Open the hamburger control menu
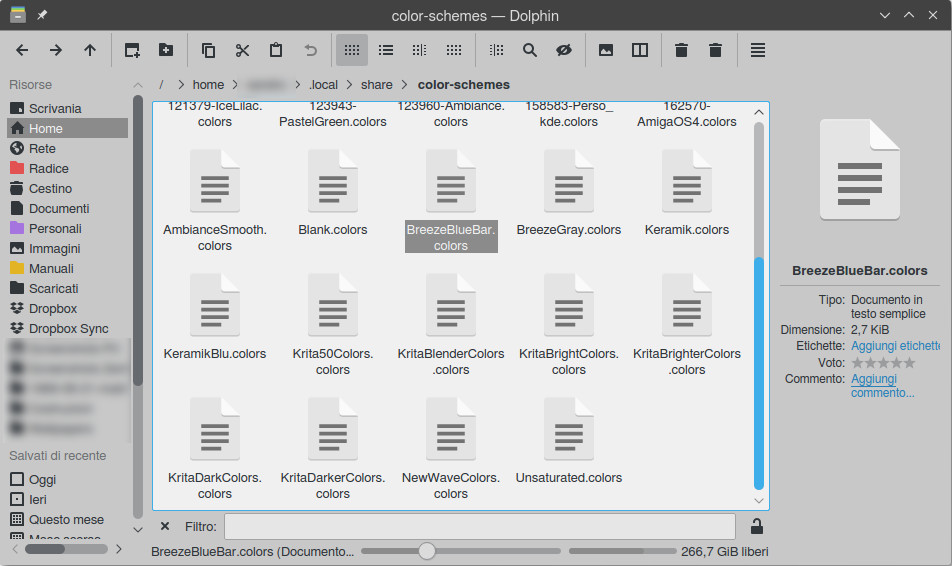The image size is (952, 566). coord(758,50)
